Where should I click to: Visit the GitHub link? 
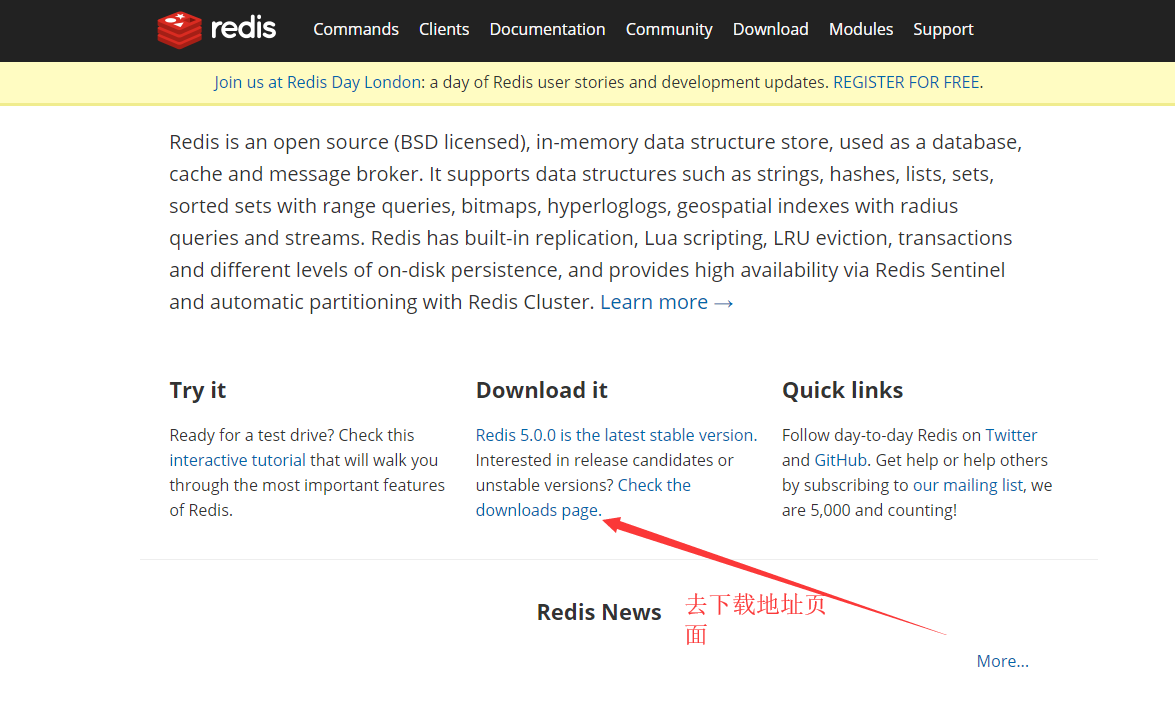840,460
